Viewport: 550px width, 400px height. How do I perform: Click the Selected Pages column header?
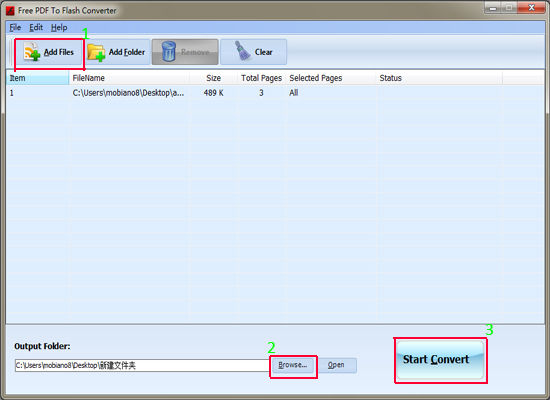[x=331, y=78]
